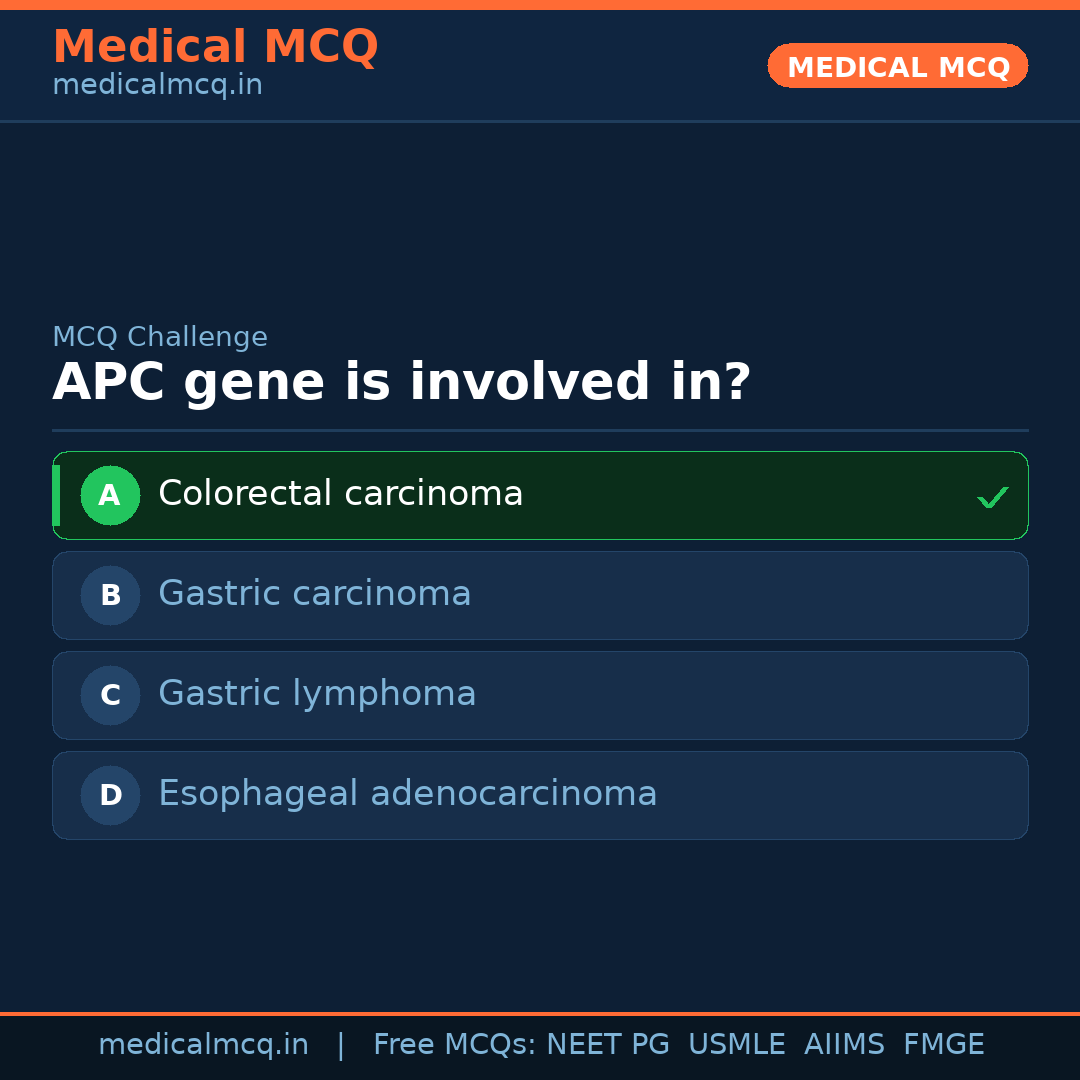The height and width of the screenshot is (1080, 1080).
Task: Click the B circle badge
Action: pos(110,595)
